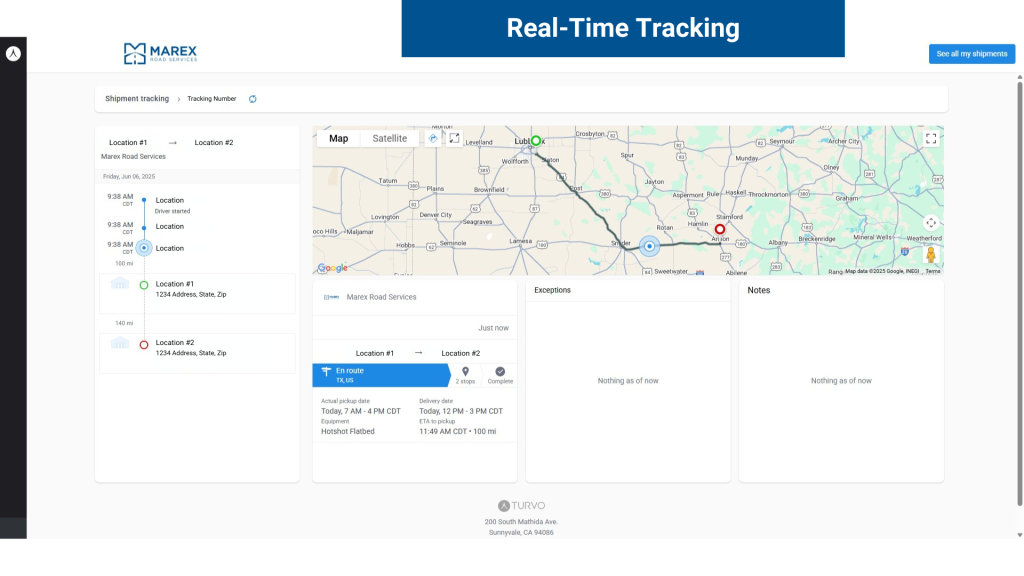Click the refresh icon next to Tracking Number
Image resolution: width=1024 pixels, height=576 pixels.
(253, 99)
